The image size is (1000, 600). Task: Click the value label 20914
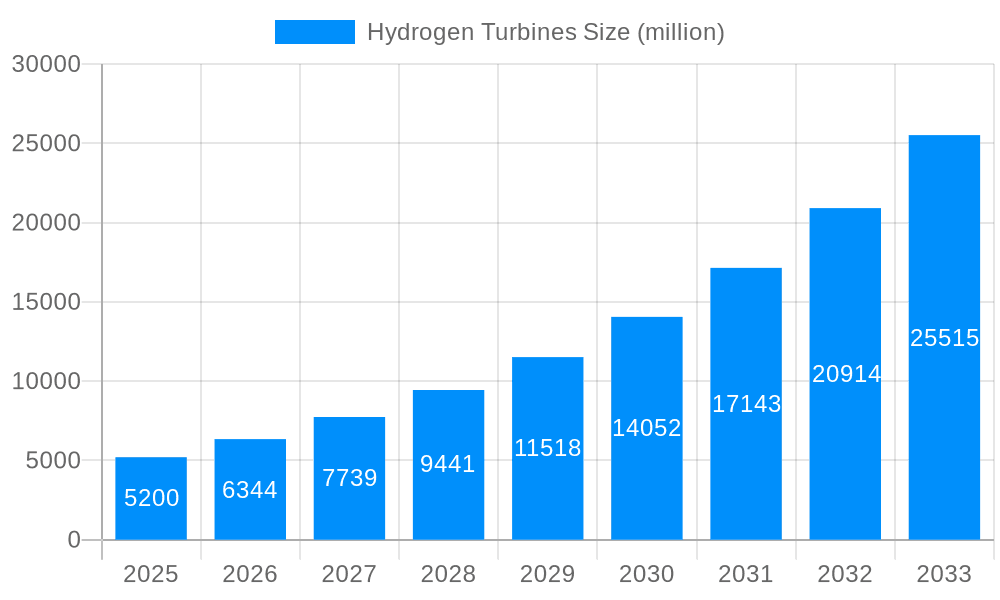(x=844, y=375)
